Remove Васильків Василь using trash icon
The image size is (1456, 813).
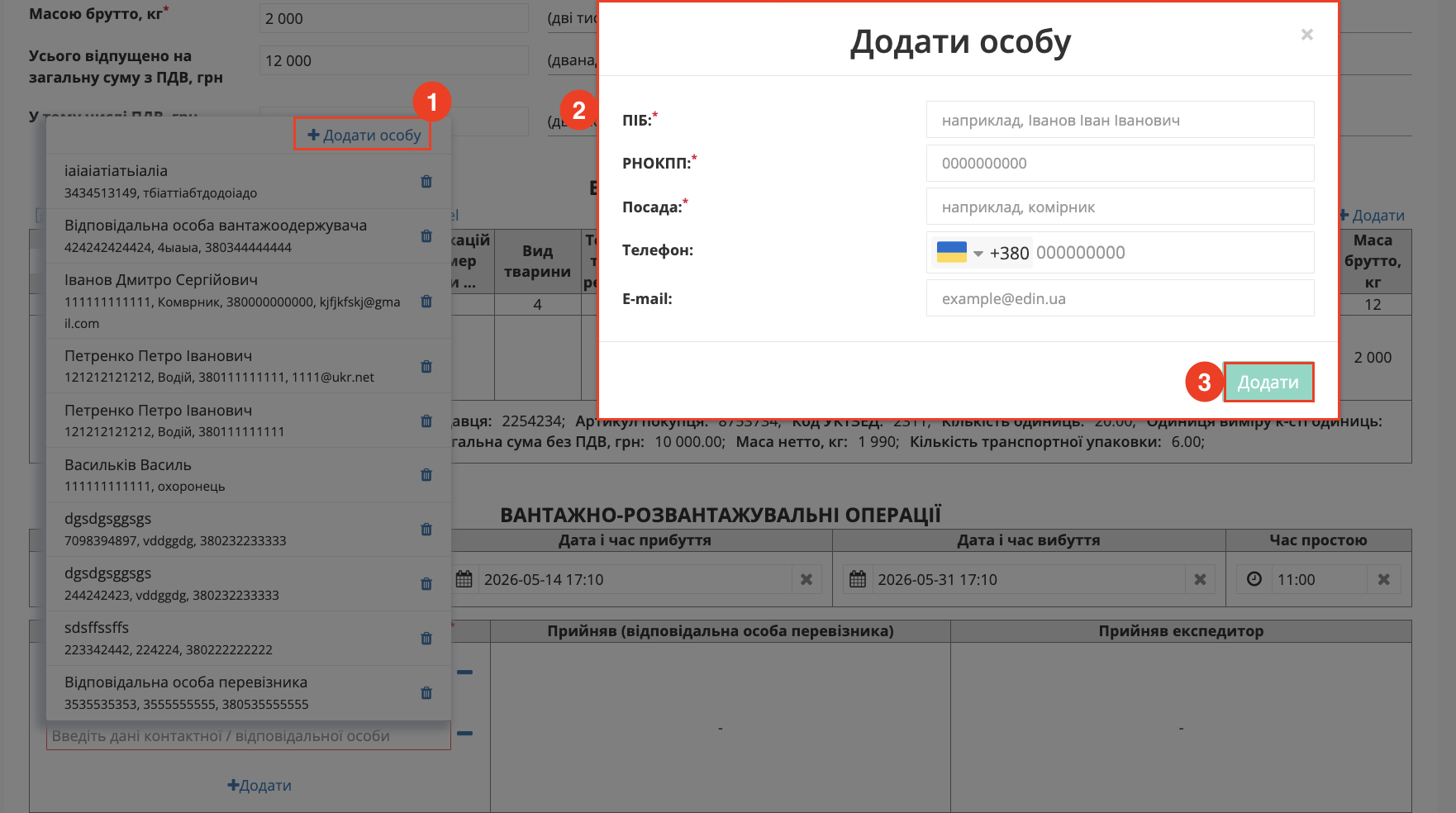(x=426, y=475)
